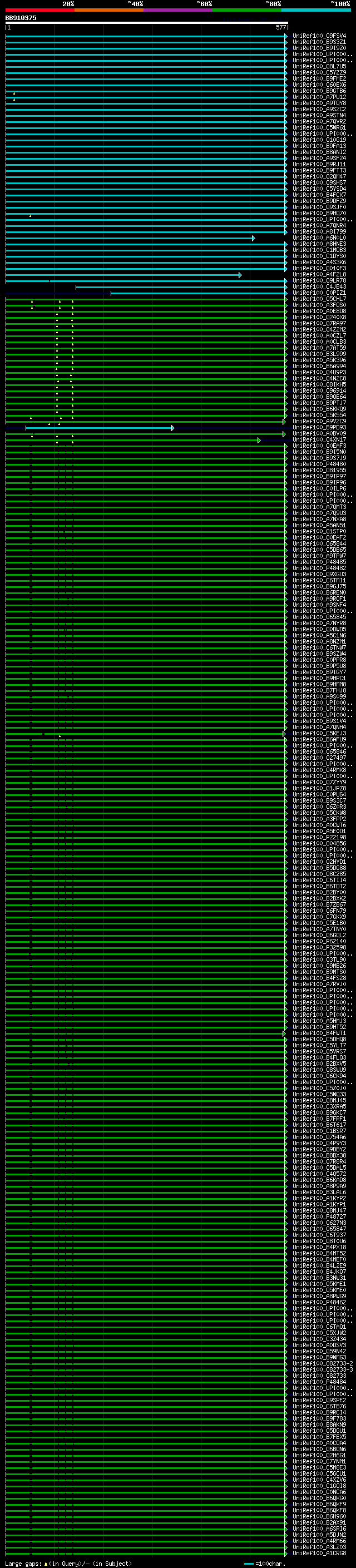Open hit UniRef100_Q9FSV4
356x1568 pixels.
[x=319, y=36]
